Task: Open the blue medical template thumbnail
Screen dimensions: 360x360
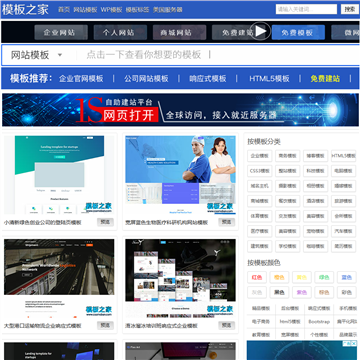Action: click(180, 175)
